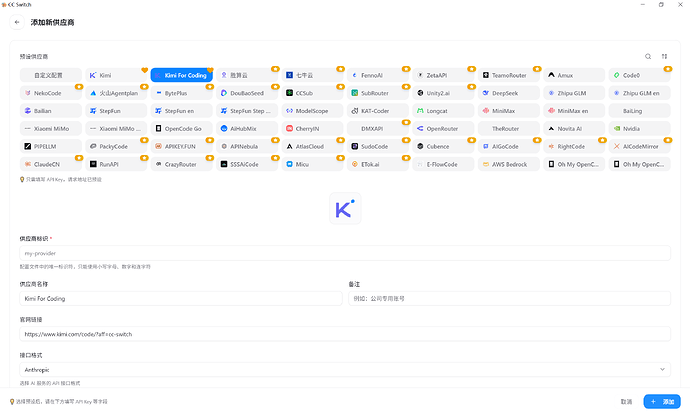Click the 取消 cancel button
690x414 pixels.
pos(626,402)
